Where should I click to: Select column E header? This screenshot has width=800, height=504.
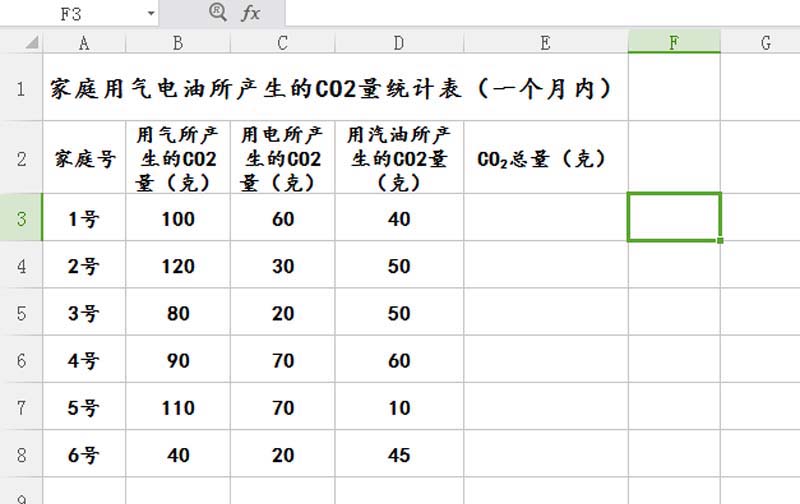[x=546, y=42]
